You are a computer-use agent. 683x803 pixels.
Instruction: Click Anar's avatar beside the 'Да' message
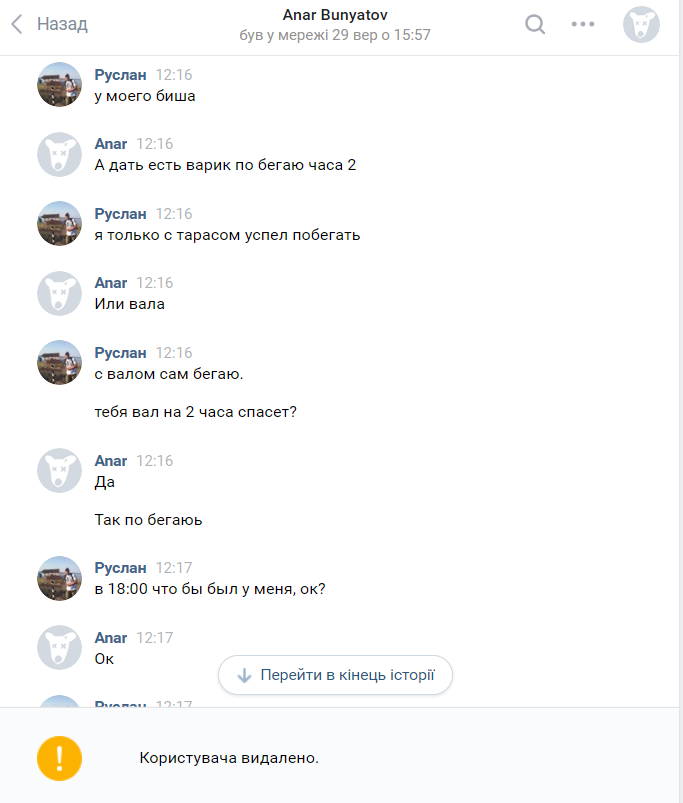[59, 471]
